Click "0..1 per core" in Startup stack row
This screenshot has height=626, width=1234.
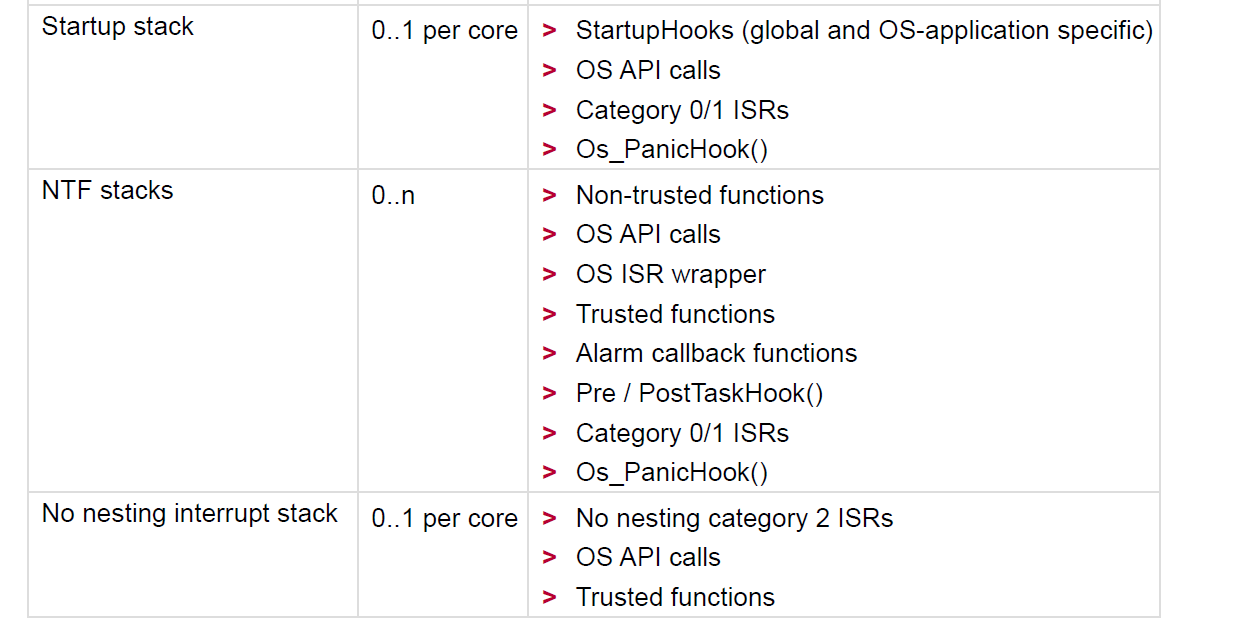tap(444, 32)
